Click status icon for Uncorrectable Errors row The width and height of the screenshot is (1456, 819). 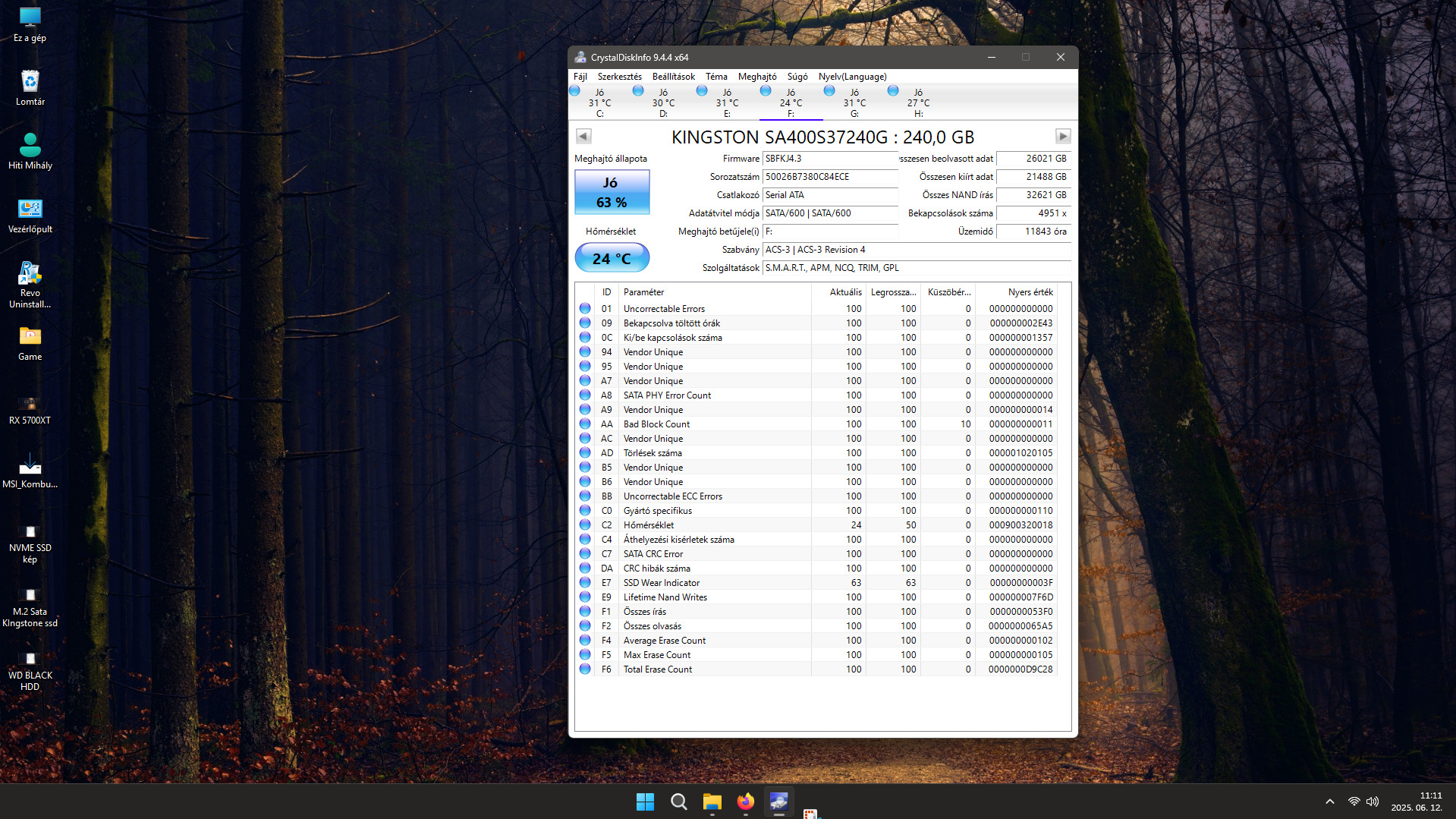coord(585,309)
